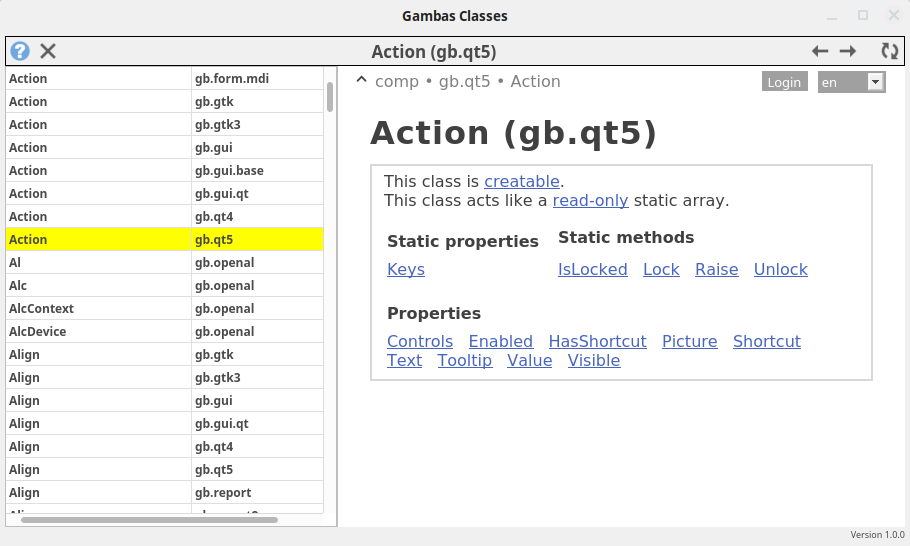Select the Al class row
Viewport: 910px width, 546px height.
click(165, 263)
